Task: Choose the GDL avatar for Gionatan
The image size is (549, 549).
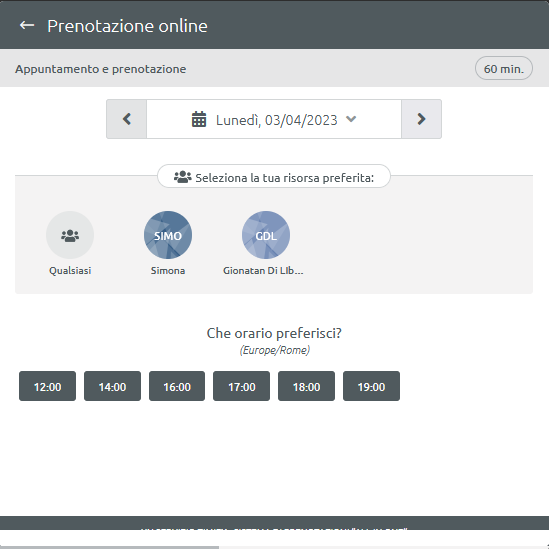Action: (x=266, y=235)
